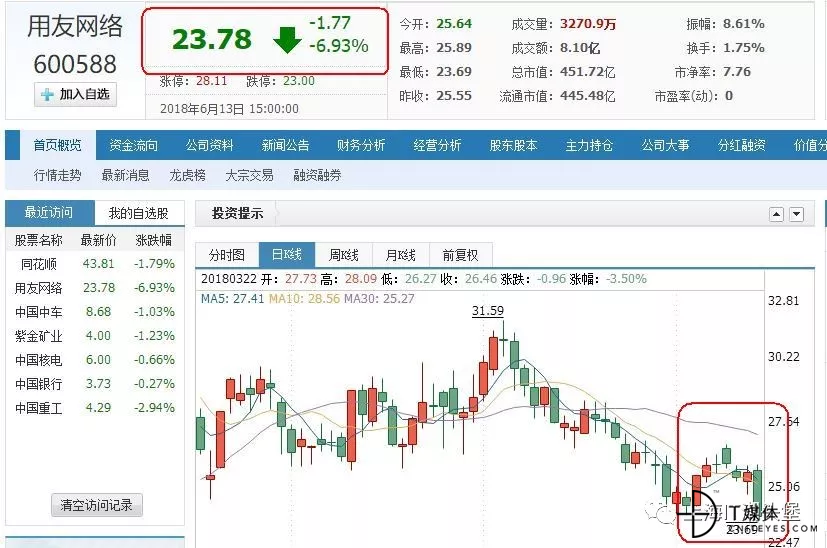Screen dimensions: 827x548
Task: Click the 涨跌幅 column header
Action: tap(154, 241)
